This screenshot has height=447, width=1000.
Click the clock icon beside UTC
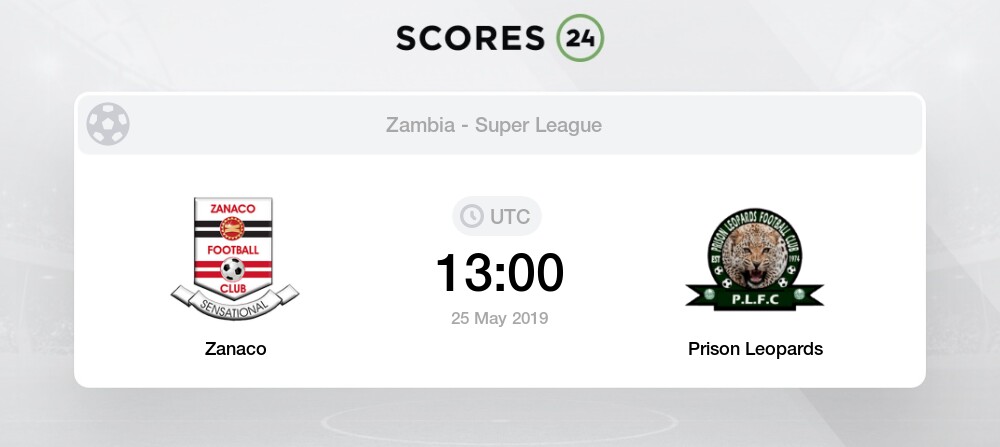[x=469, y=215]
